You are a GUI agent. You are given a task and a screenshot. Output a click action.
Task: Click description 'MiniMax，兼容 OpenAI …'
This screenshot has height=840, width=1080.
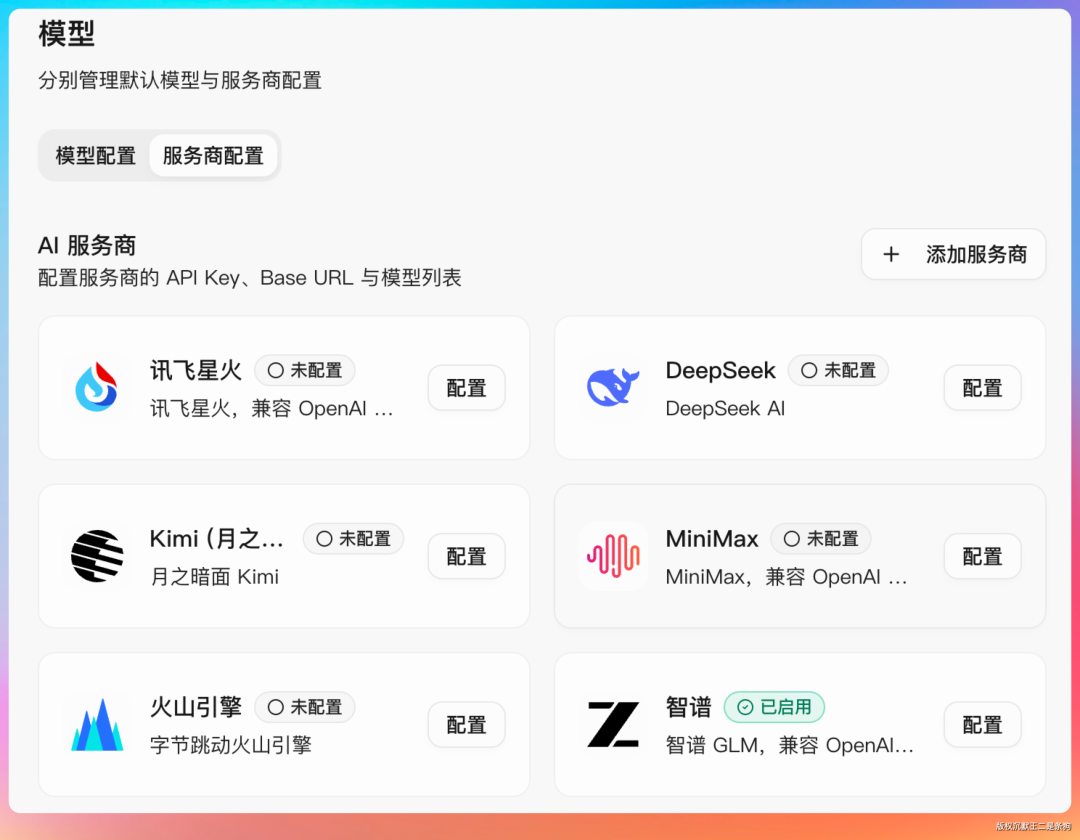point(786,576)
